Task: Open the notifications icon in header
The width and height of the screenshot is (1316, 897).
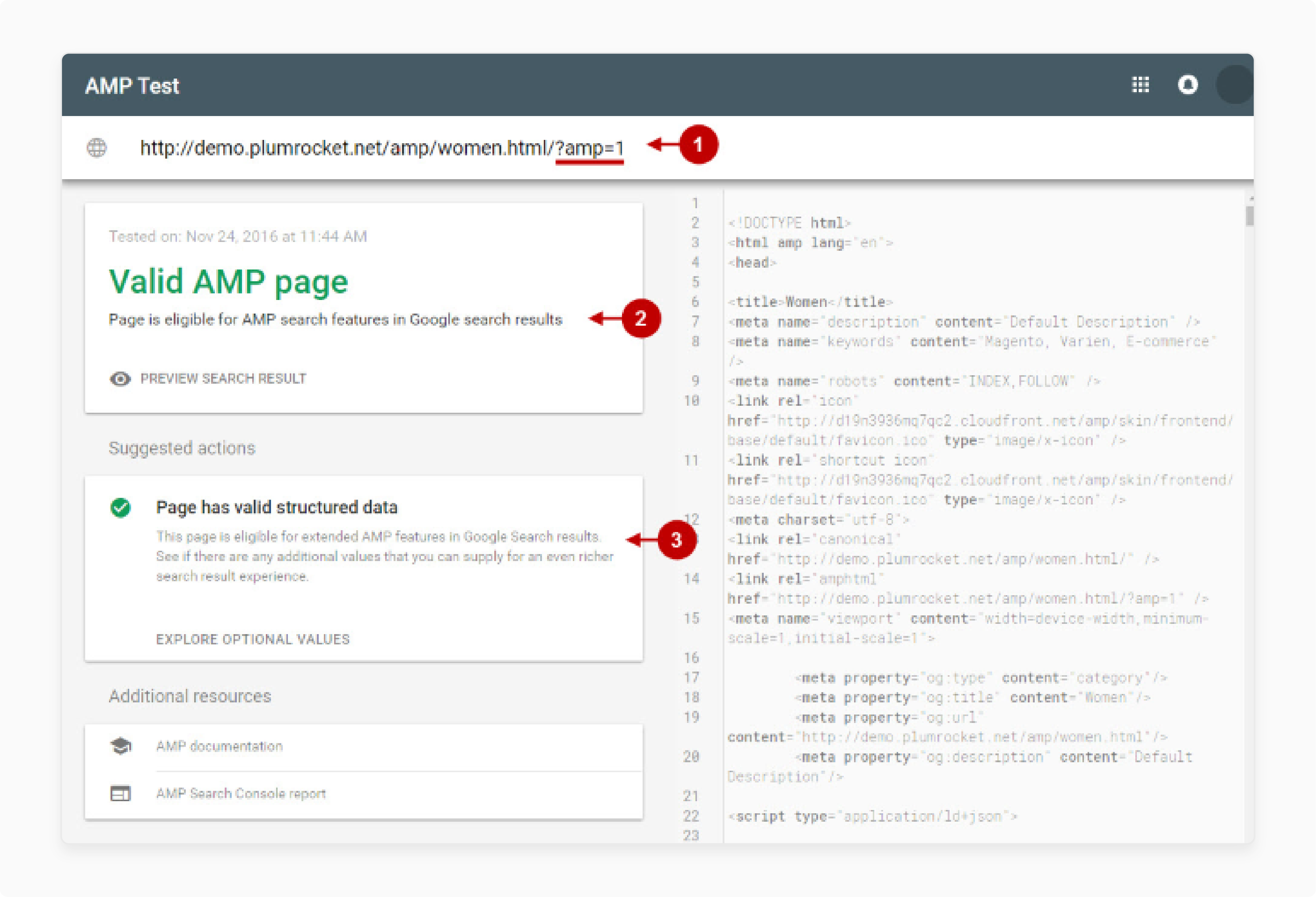Action: click(1187, 85)
